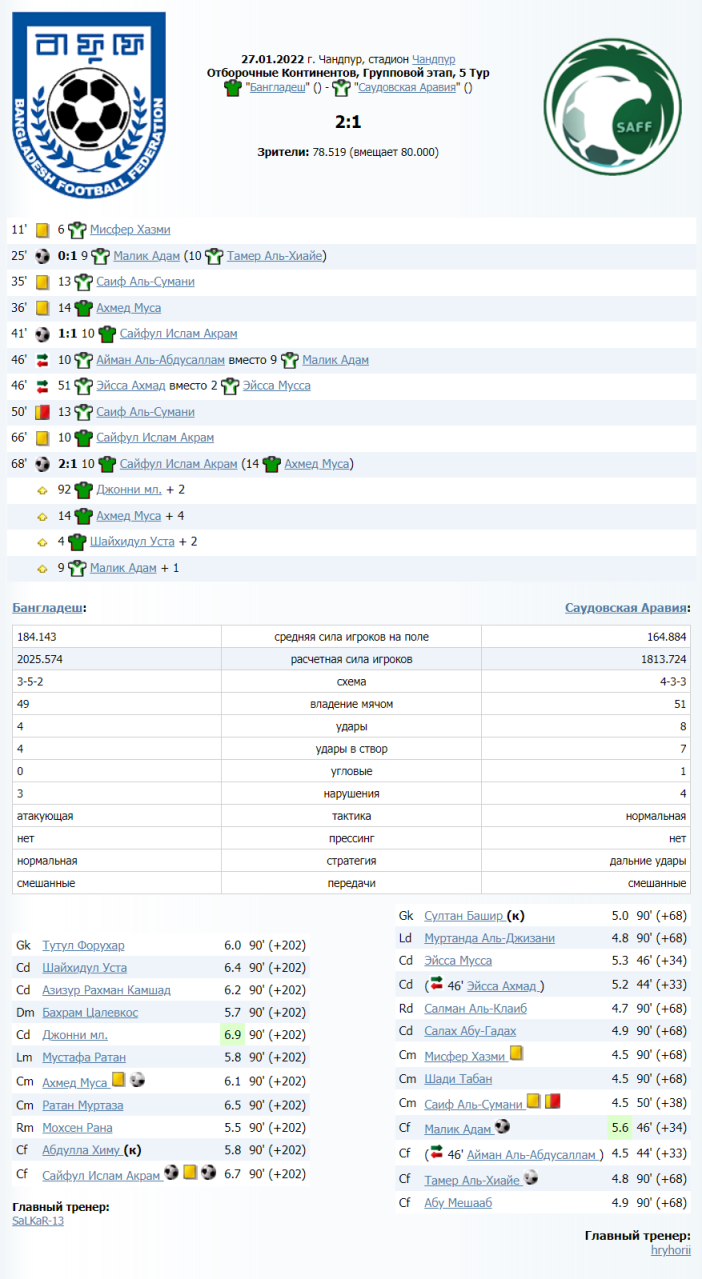
Task: Open Салман Аль-Клаиб's player link
Action: (x=475, y=1008)
